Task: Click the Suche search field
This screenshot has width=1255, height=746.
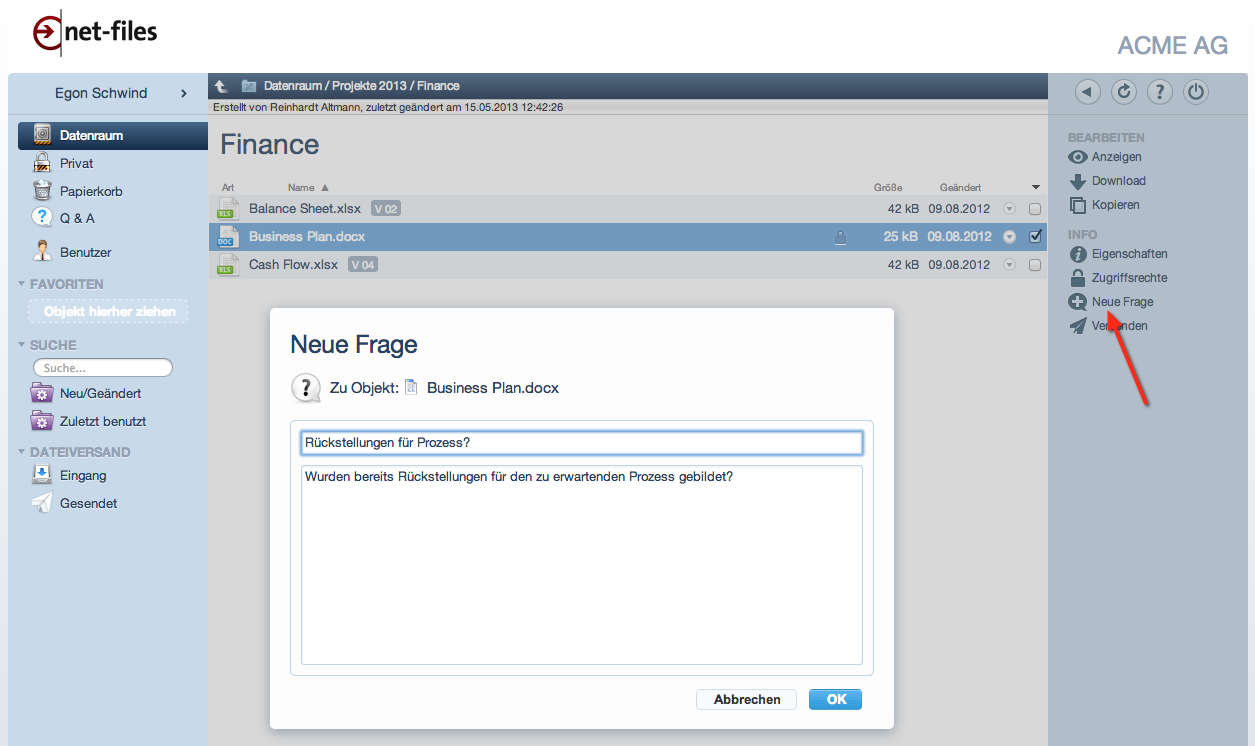Action: pos(103,368)
